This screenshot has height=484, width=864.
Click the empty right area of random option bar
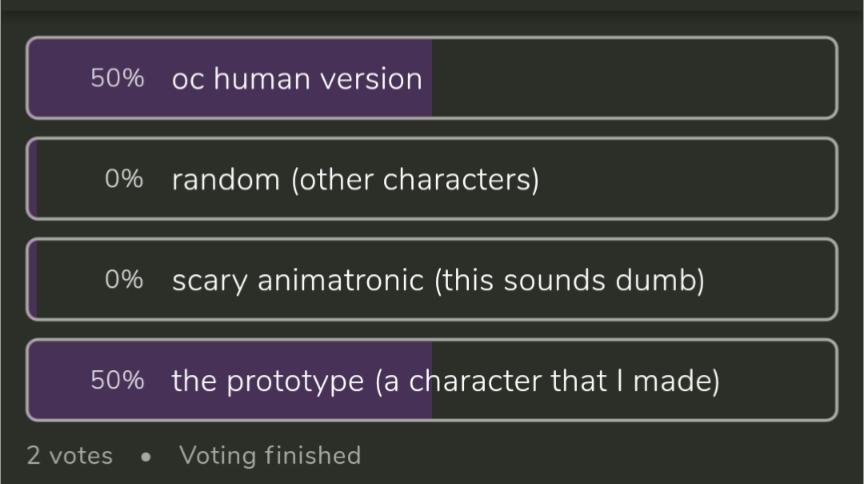click(689, 179)
